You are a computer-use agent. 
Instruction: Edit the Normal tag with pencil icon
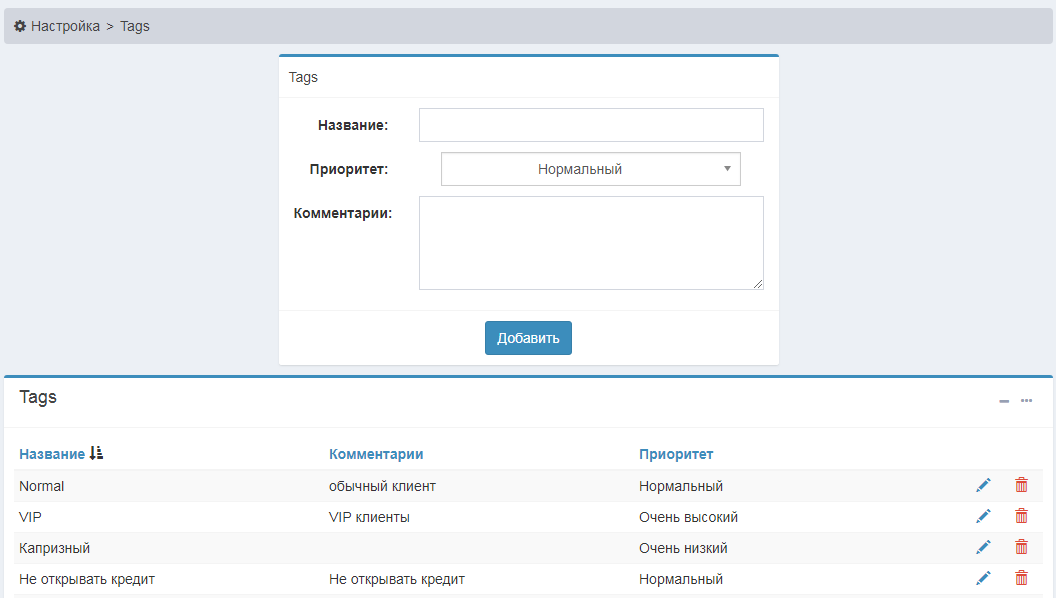click(x=983, y=485)
